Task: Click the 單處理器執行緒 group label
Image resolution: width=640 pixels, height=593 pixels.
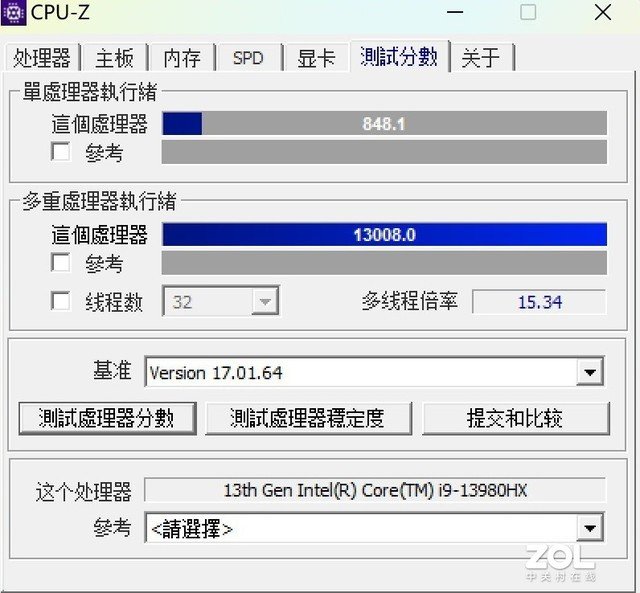Action: coord(90,91)
